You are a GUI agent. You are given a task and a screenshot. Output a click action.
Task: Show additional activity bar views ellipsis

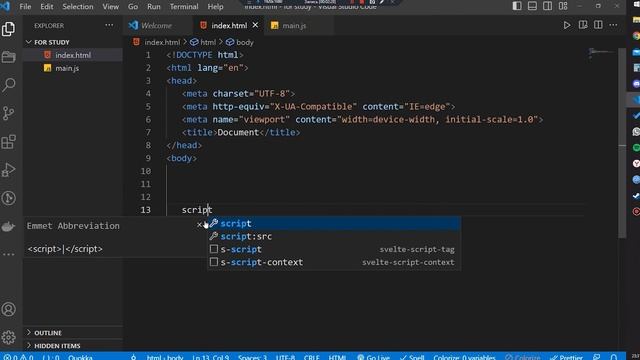click(x=9, y=254)
